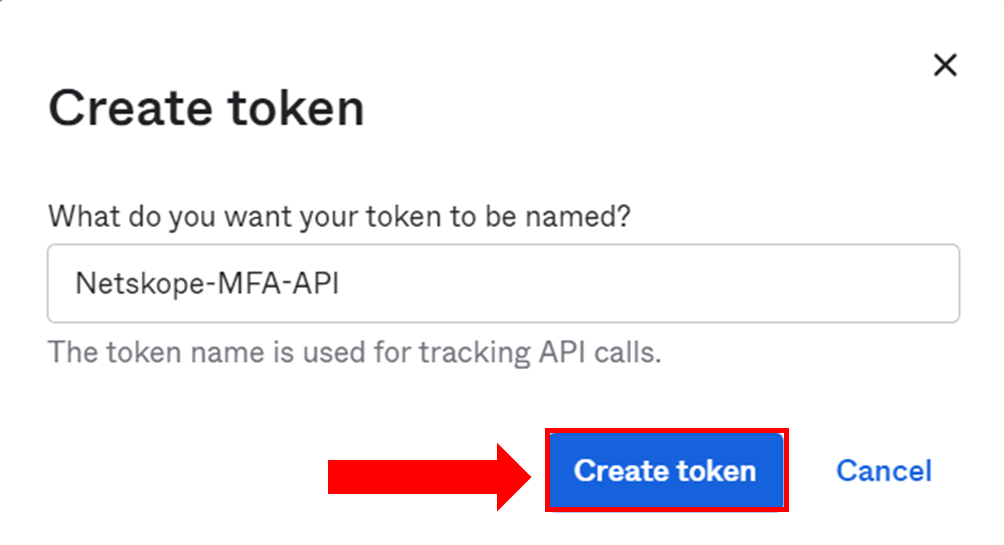
Task: Confirm token creation for Netskope-MFA-API
Action: tap(665, 471)
